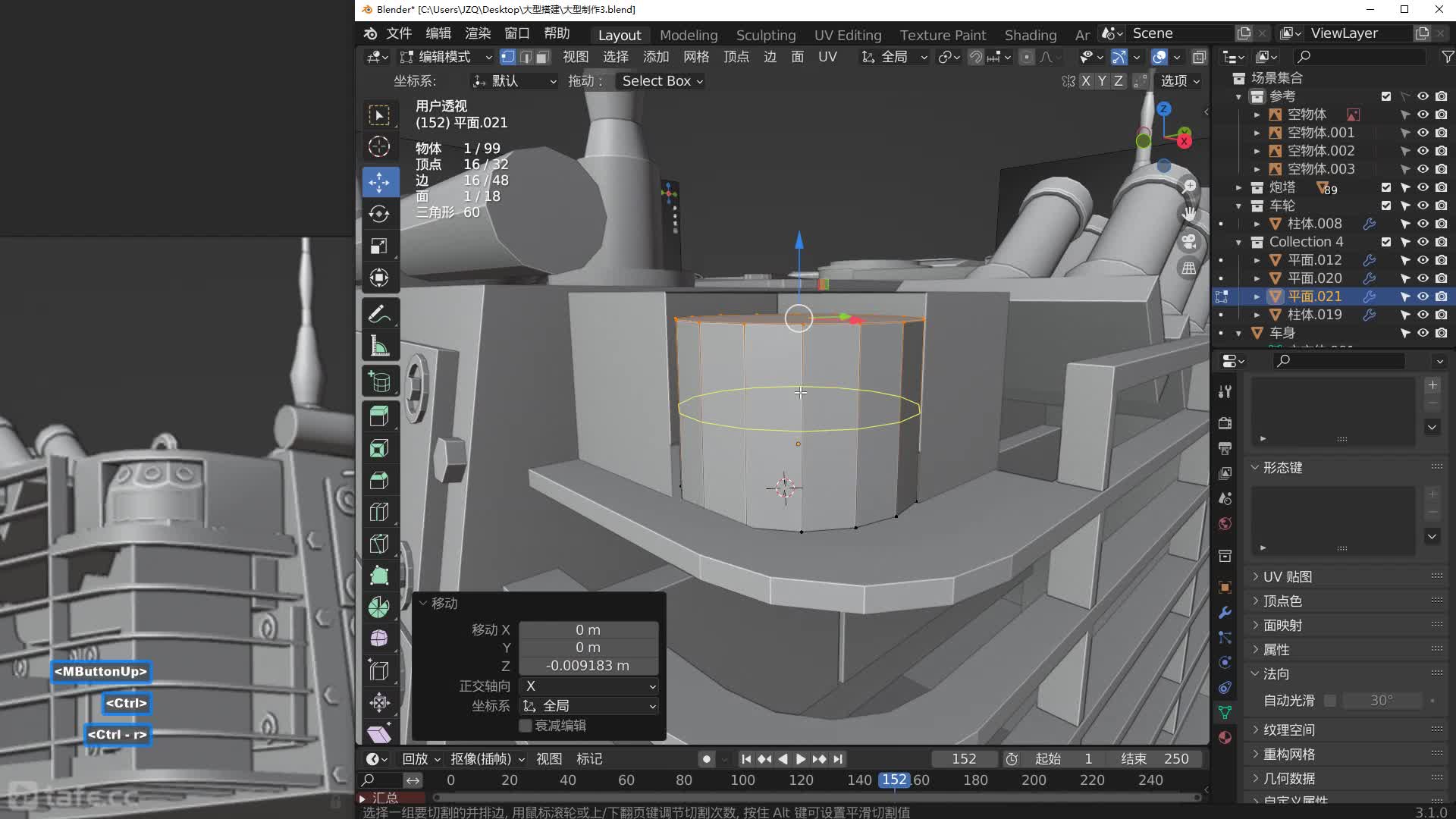The width and height of the screenshot is (1456, 819).
Task: Activate the Annotate pencil tool
Action: coord(379,314)
